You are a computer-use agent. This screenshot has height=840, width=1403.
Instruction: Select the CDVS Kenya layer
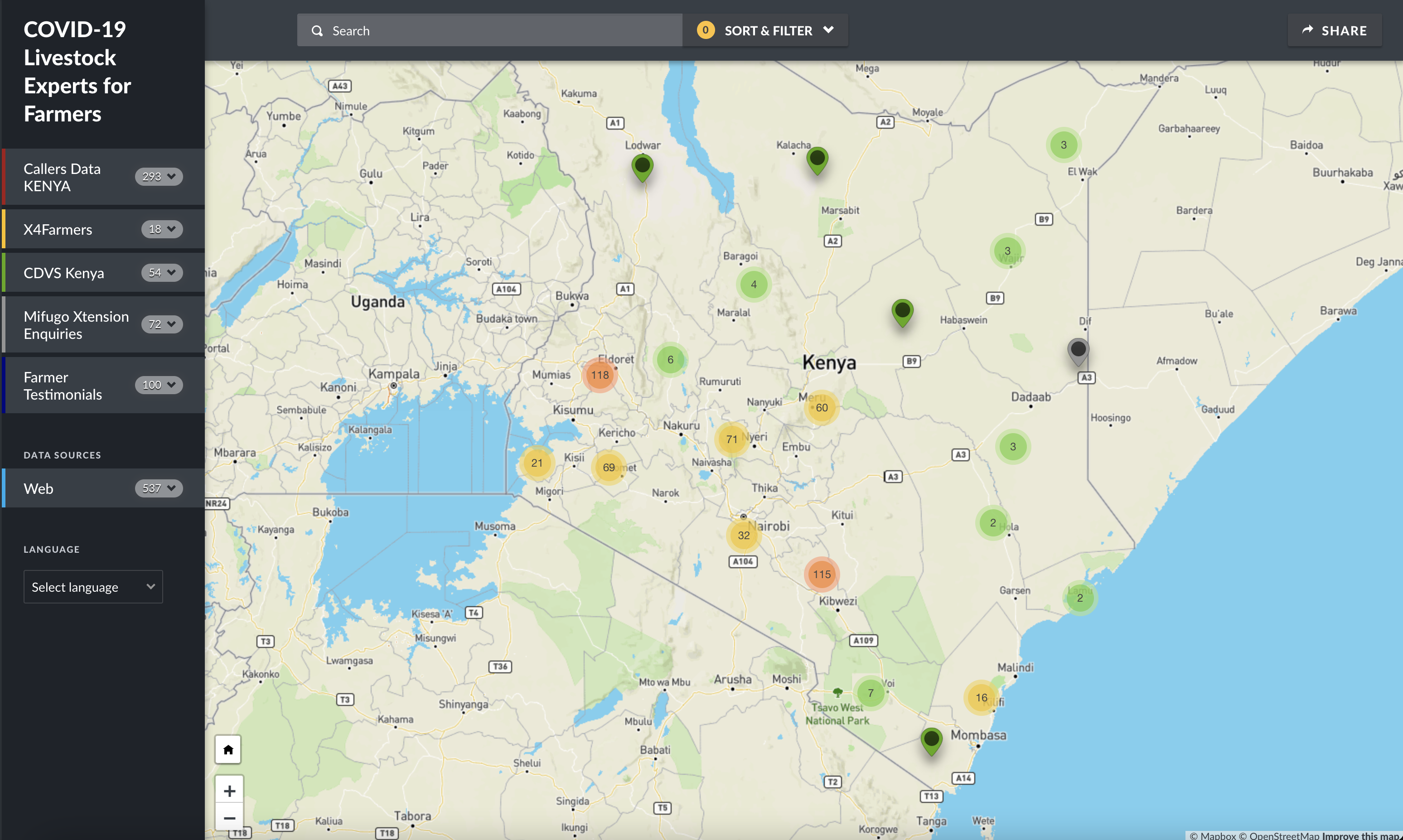point(64,273)
